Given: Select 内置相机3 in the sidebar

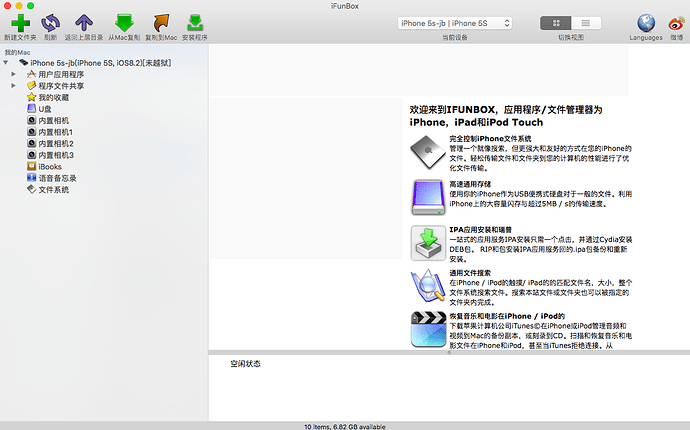Looking at the screenshot, I should [x=56, y=155].
